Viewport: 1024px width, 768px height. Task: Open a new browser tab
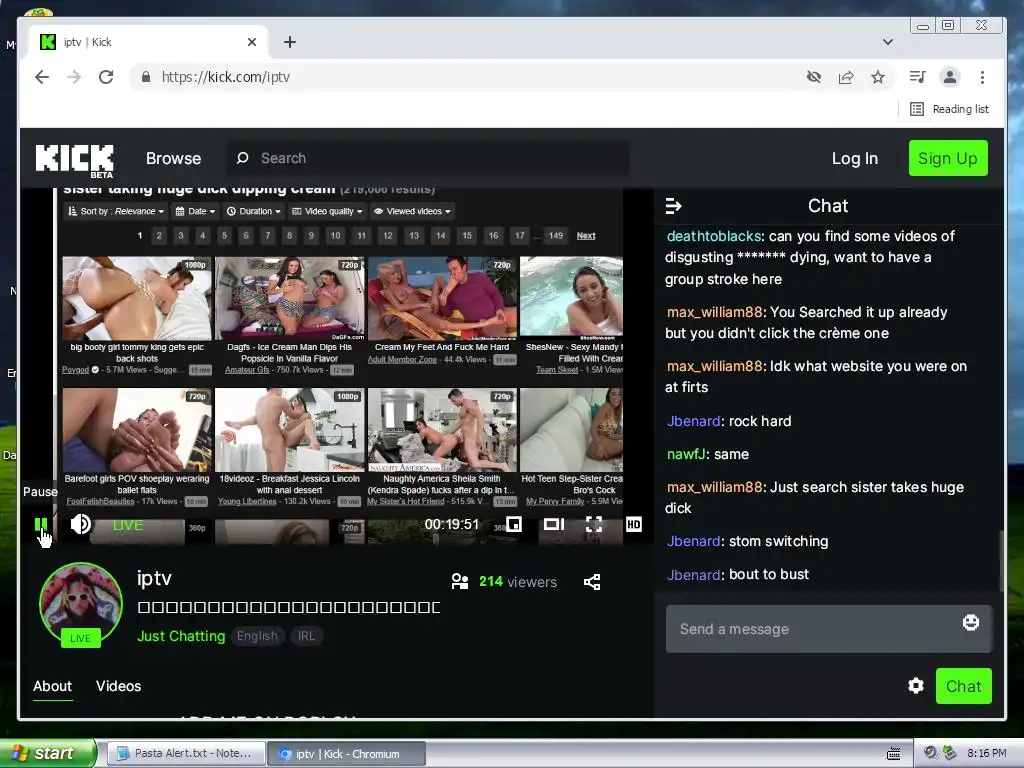coord(290,42)
